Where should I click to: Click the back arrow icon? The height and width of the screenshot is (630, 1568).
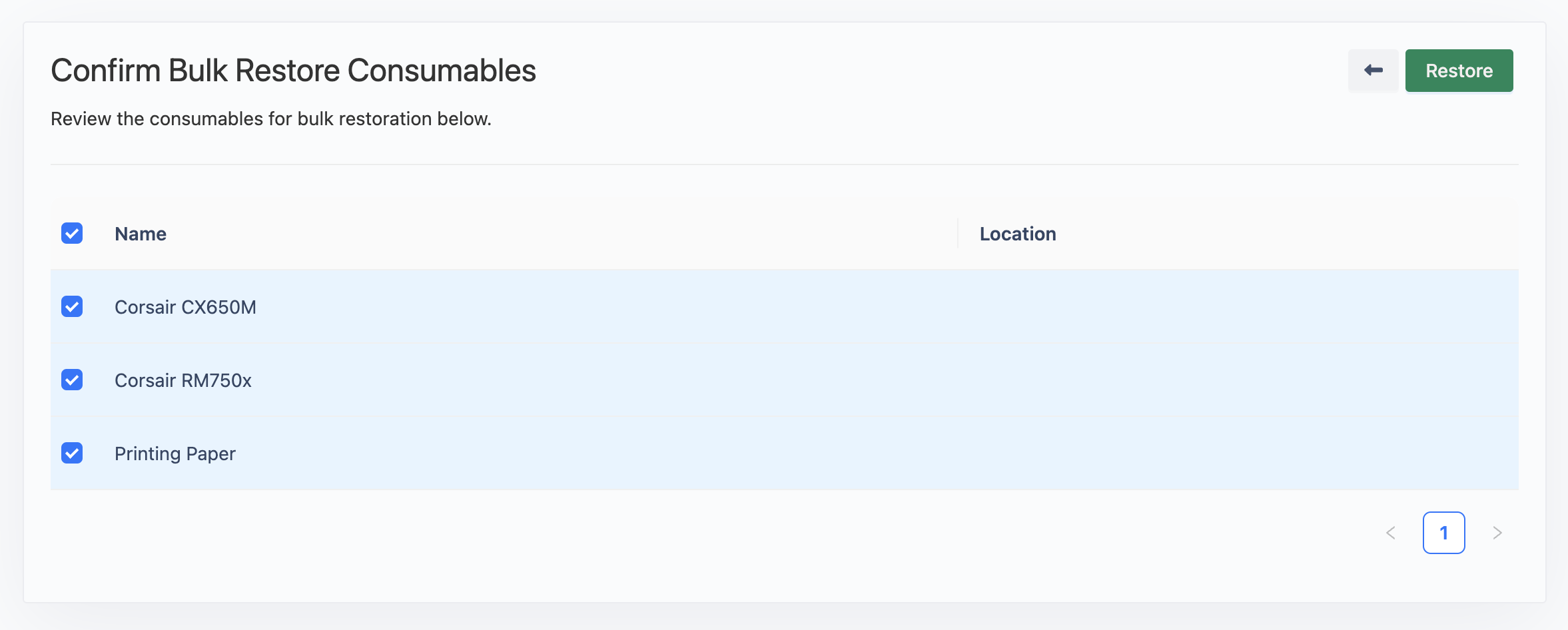1373,71
